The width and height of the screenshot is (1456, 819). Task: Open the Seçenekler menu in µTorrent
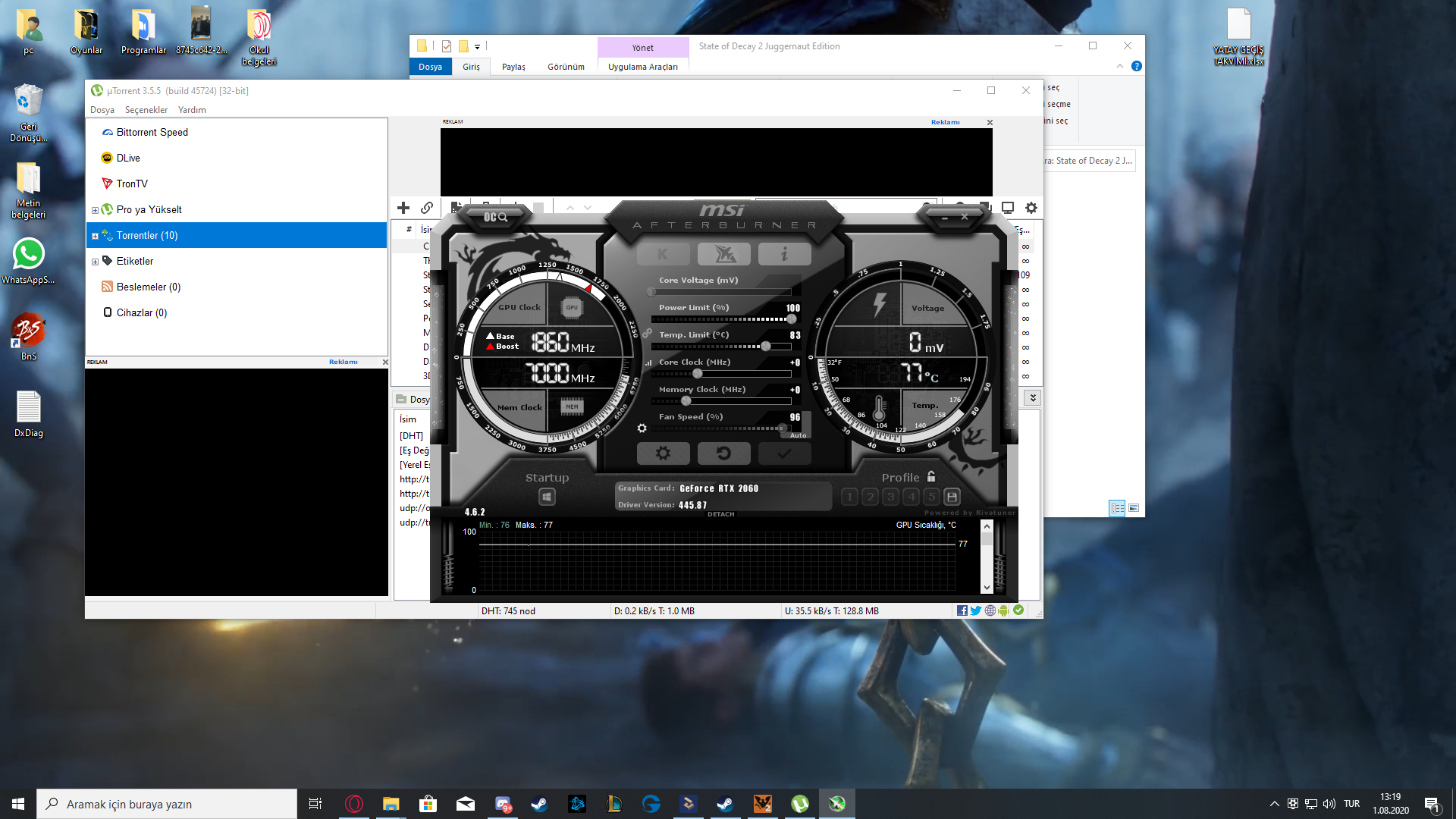tap(146, 110)
